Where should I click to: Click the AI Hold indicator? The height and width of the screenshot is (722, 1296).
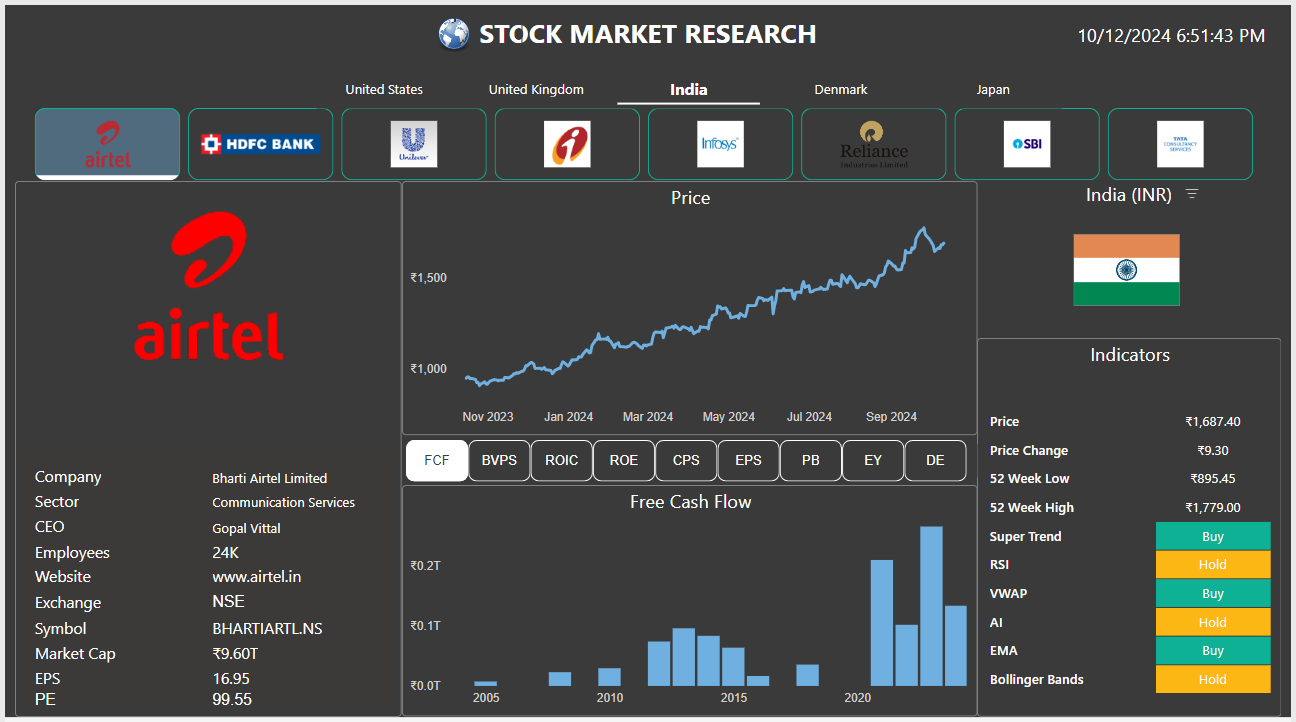(1213, 622)
